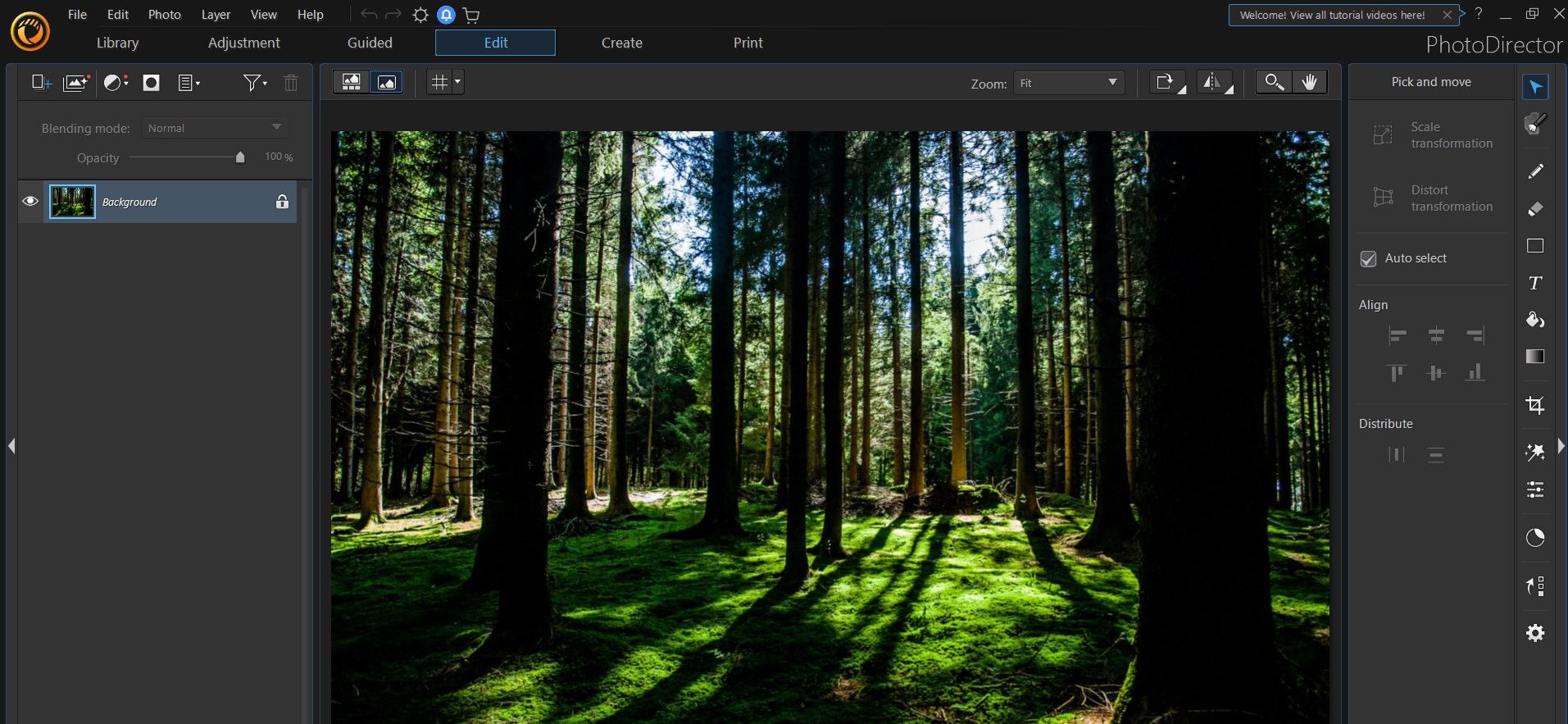
Task: Select the Eraser tool
Action: [1535, 209]
